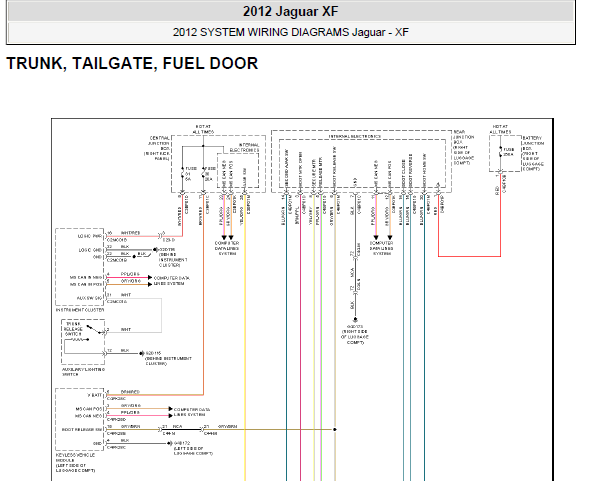
Task: Click the 'BATTERY JUNCTION BOX' label
Action: tap(533, 154)
